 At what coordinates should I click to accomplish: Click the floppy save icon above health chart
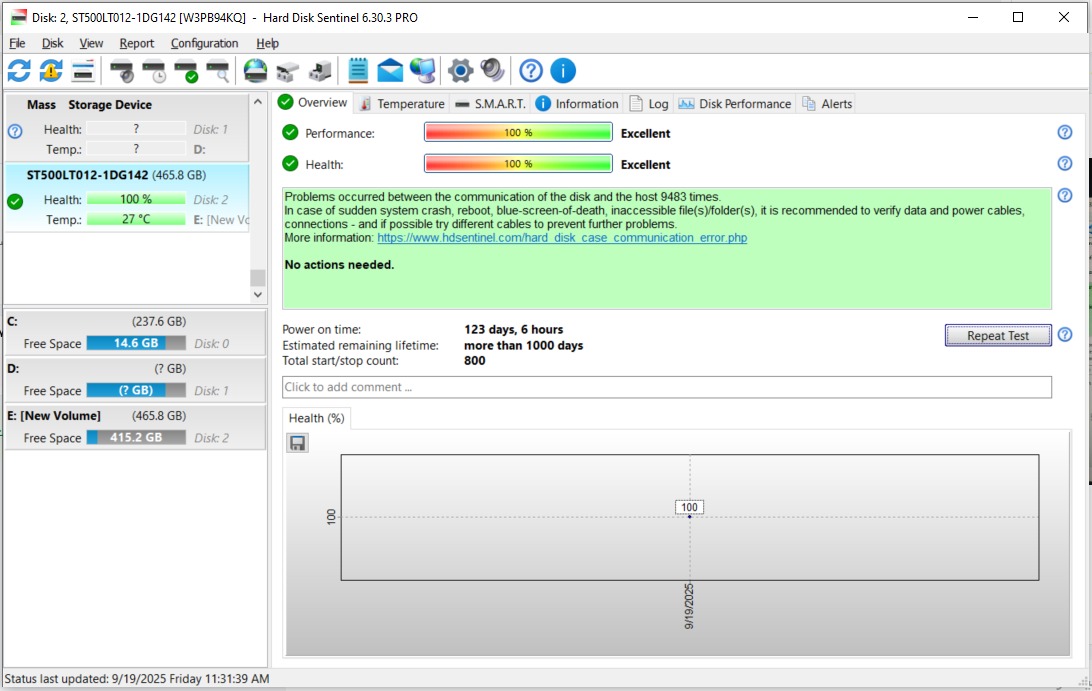click(x=297, y=443)
